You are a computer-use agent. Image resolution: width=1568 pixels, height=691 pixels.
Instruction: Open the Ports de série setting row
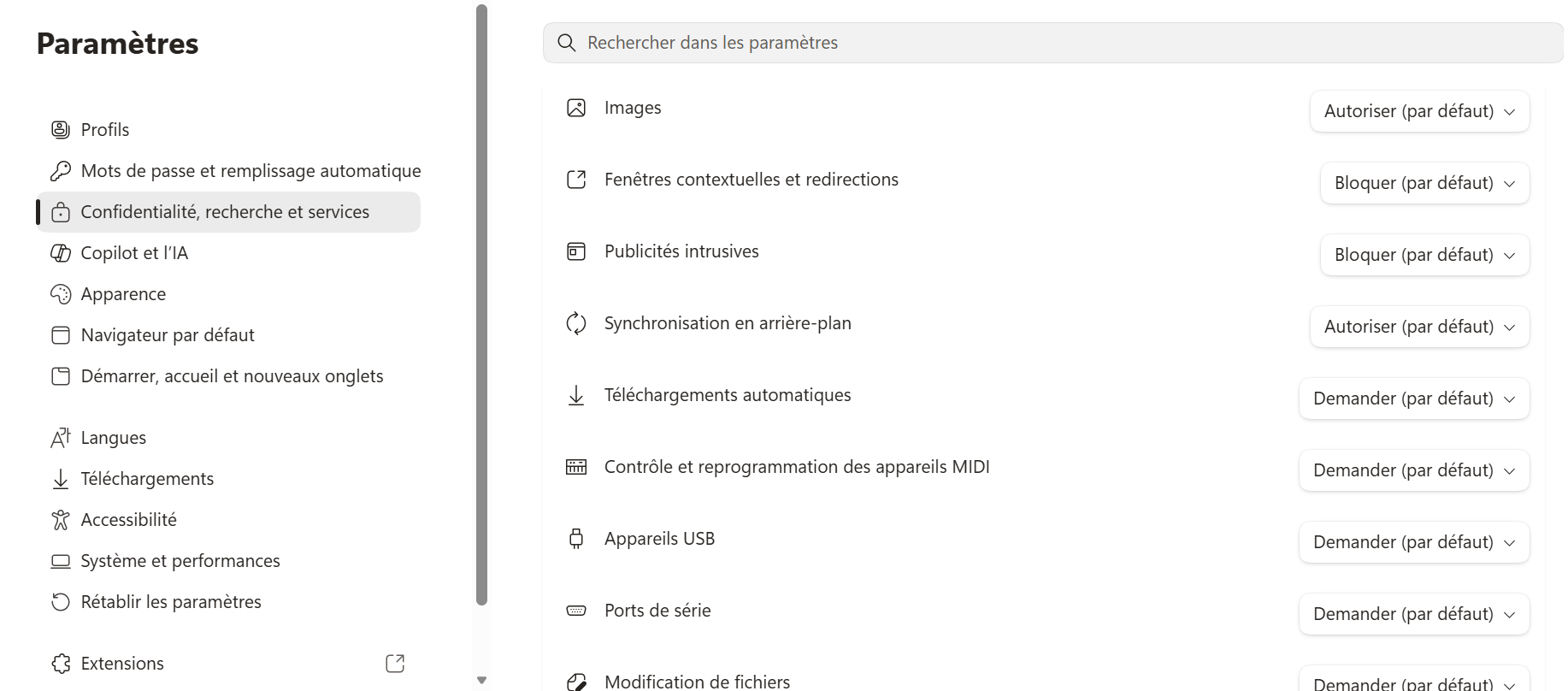(1043, 611)
